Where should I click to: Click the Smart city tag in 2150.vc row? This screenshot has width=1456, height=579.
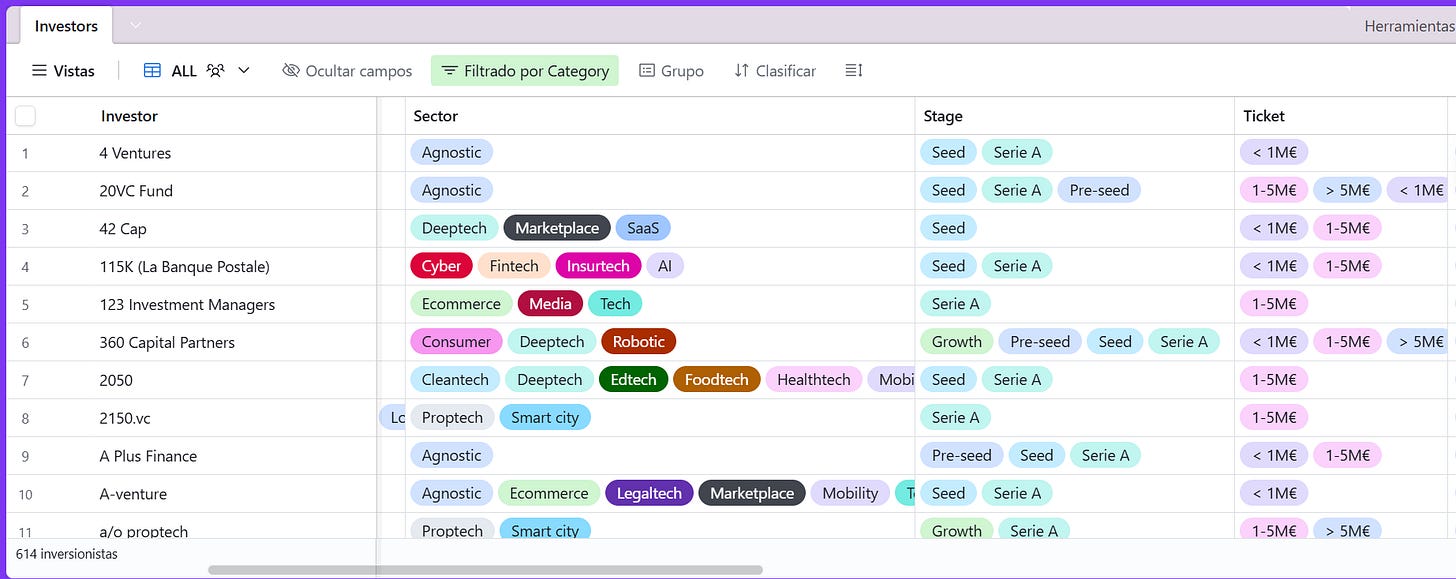click(545, 418)
